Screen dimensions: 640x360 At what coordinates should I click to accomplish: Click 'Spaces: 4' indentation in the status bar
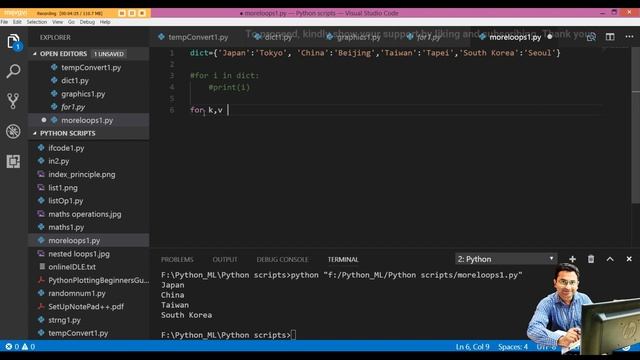pos(513,347)
